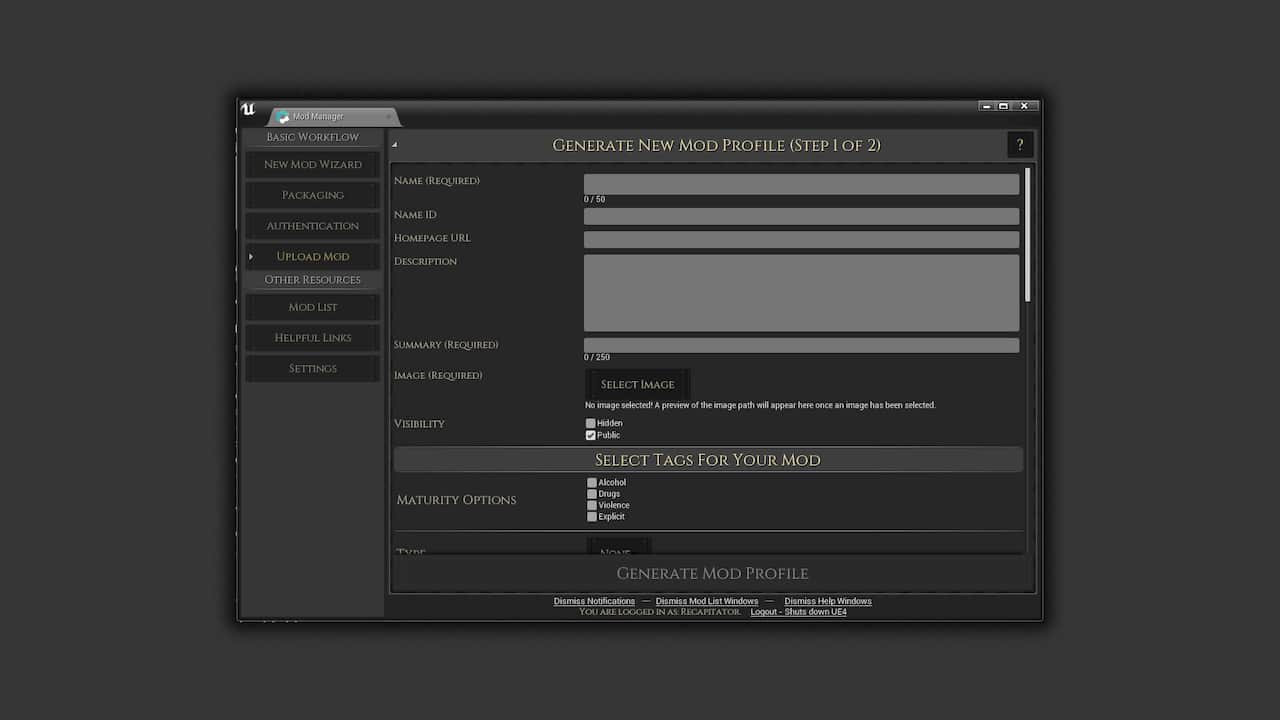This screenshot has height=720, width=1280.
Task: Open Settings in the sidebar
Action: coord(313,369)
